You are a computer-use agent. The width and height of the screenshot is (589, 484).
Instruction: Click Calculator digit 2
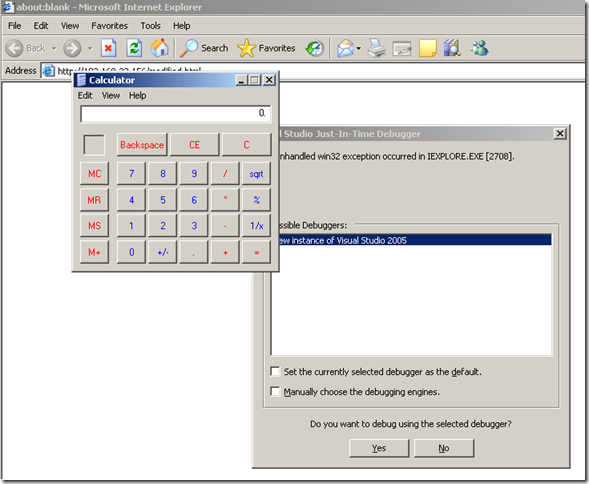point(163,225)
